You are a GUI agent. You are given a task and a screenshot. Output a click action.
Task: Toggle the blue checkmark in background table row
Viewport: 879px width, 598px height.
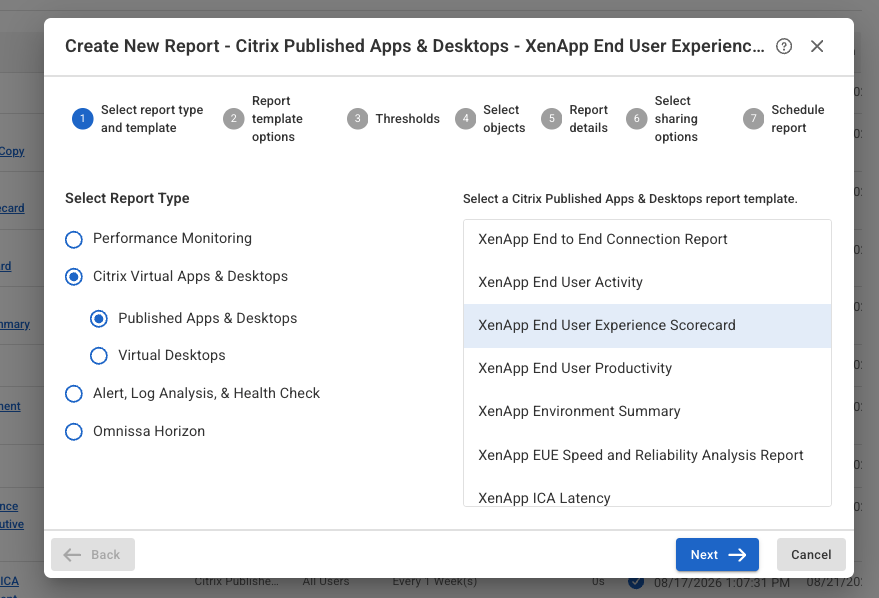coord(635,582)
